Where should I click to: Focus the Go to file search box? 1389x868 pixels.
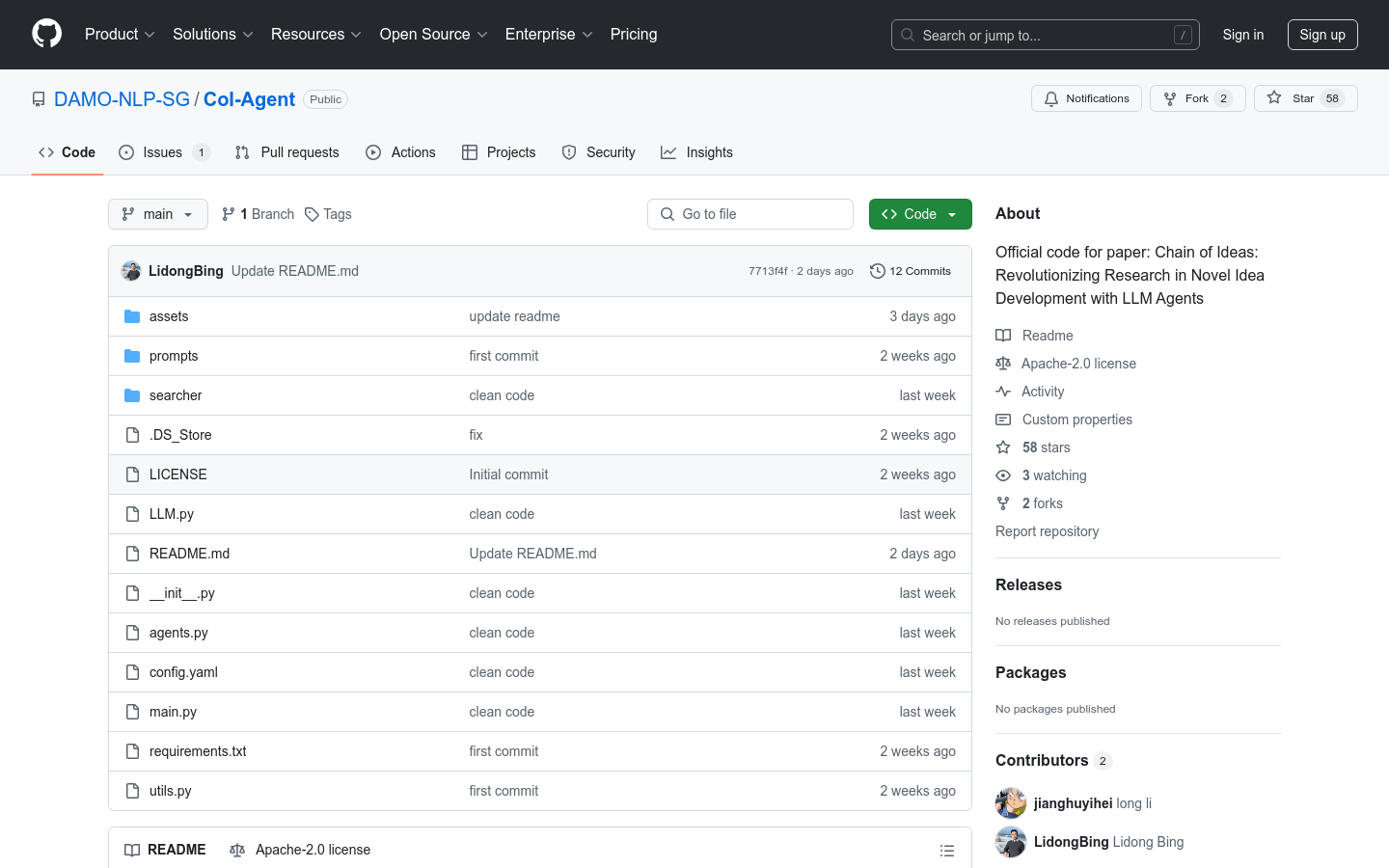[750, 214]
